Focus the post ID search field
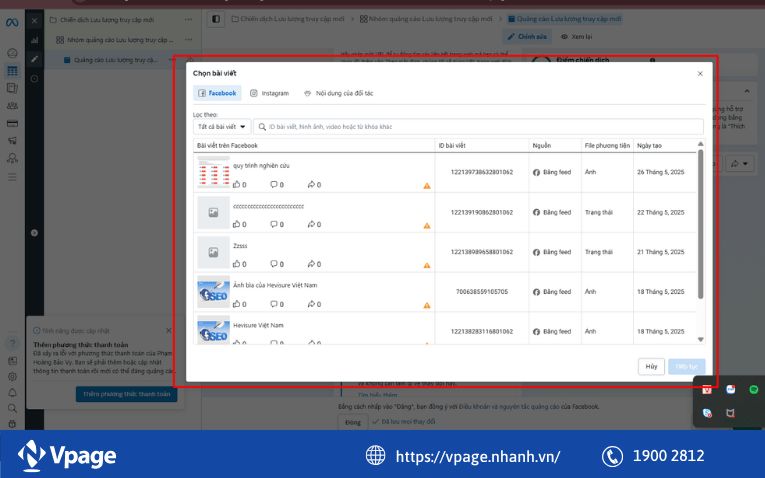Screen dimensions: 765x478 (479, 127)
